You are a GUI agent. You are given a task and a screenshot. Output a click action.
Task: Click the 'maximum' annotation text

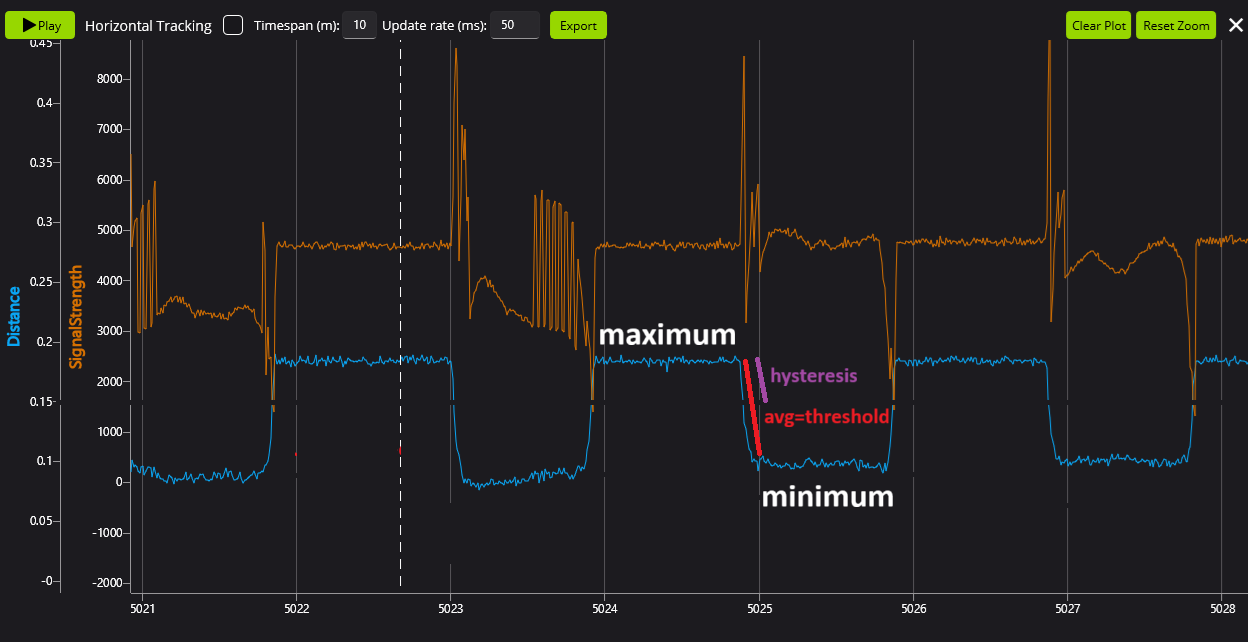(x=667, y=335)
